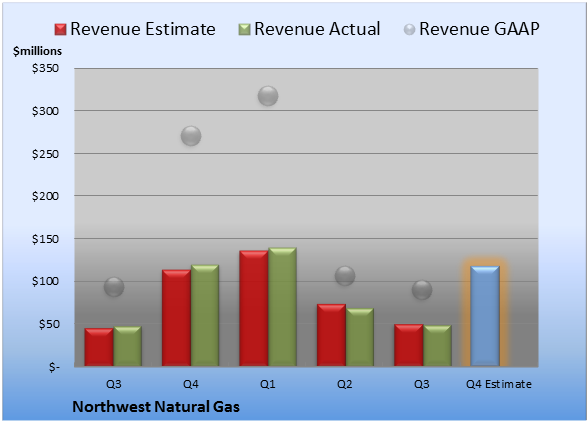The height and width of the screenshot is (422, 588).
Task: Select the "Revenue Actual" legend label
Action: (317, 29)
